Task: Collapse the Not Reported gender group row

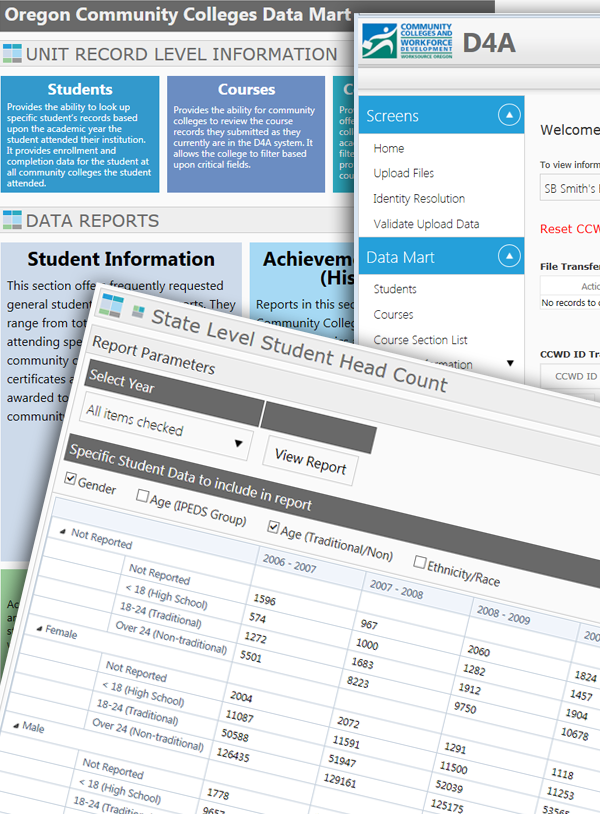Action: (x=63, y=531)
